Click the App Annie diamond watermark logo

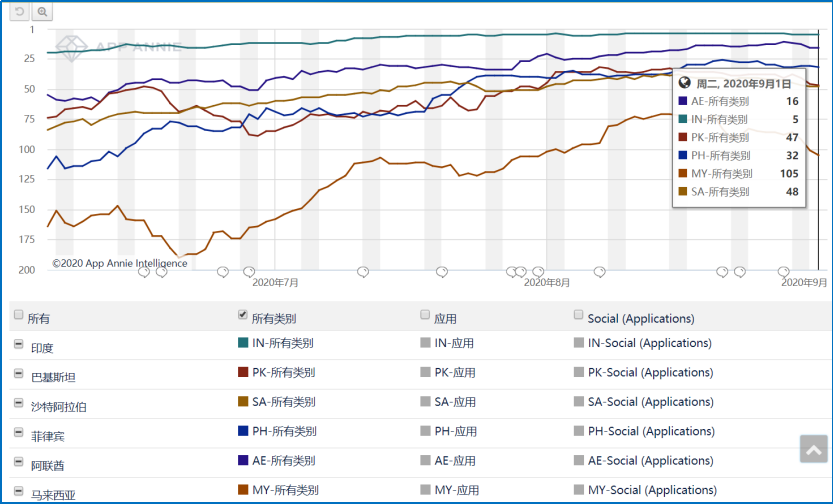[70, 45]
